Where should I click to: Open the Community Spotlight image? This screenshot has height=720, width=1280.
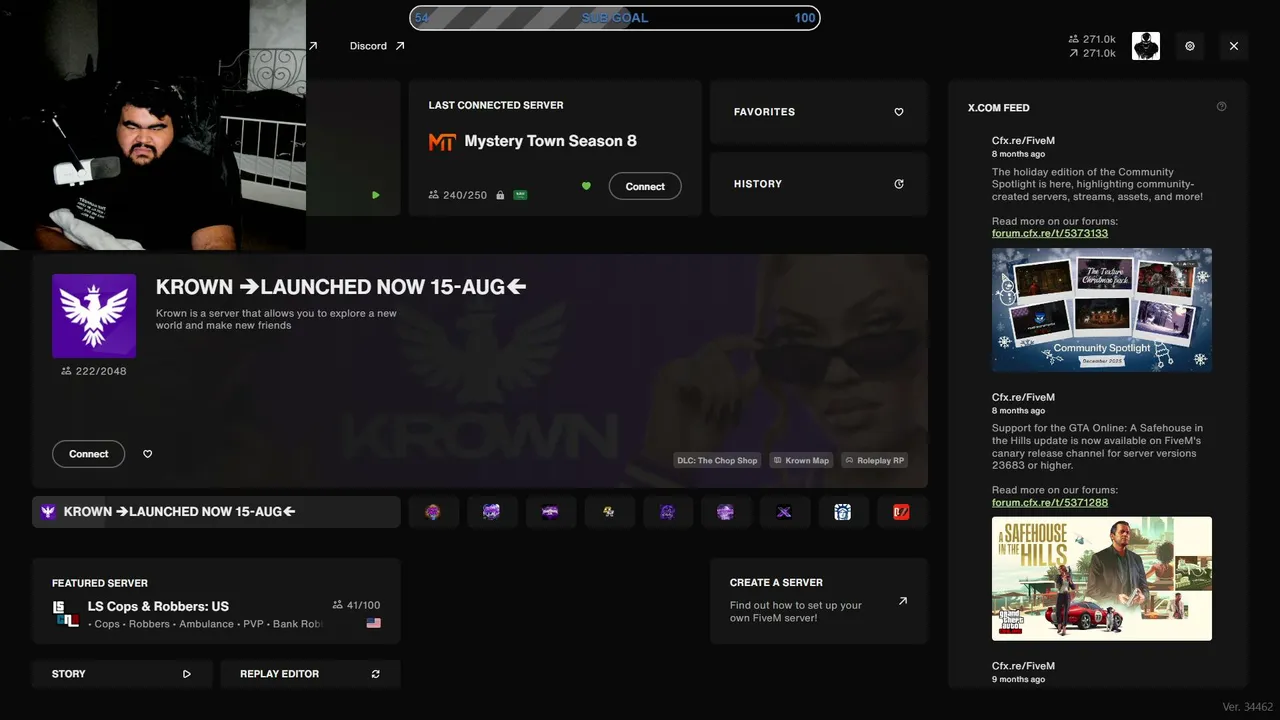(1102, 310)
